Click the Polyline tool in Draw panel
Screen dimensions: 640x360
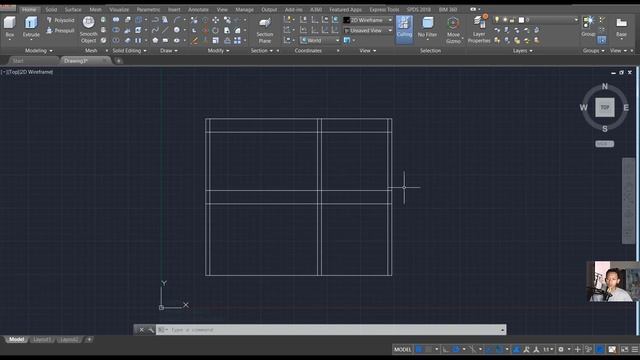(x=155, y=20)
